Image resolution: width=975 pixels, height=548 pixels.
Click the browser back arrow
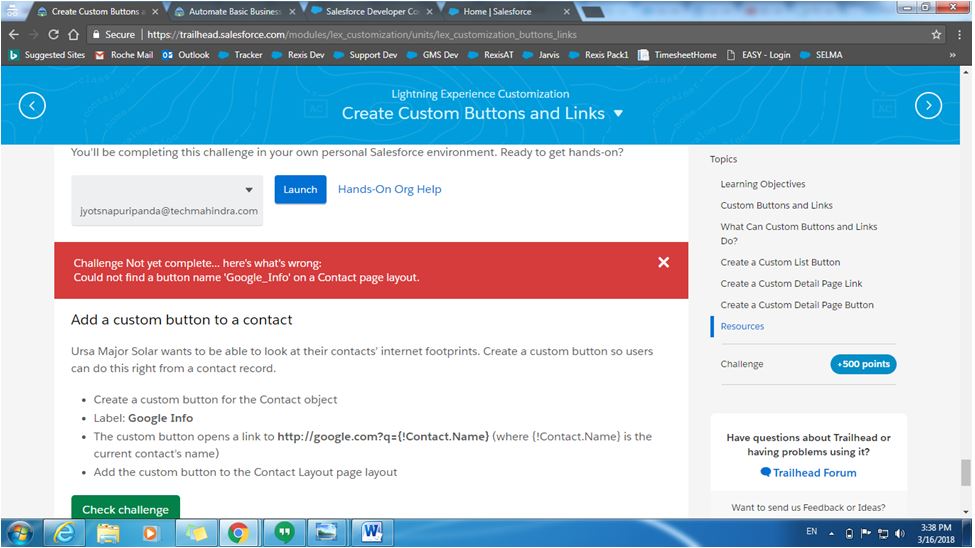(13, 34)
